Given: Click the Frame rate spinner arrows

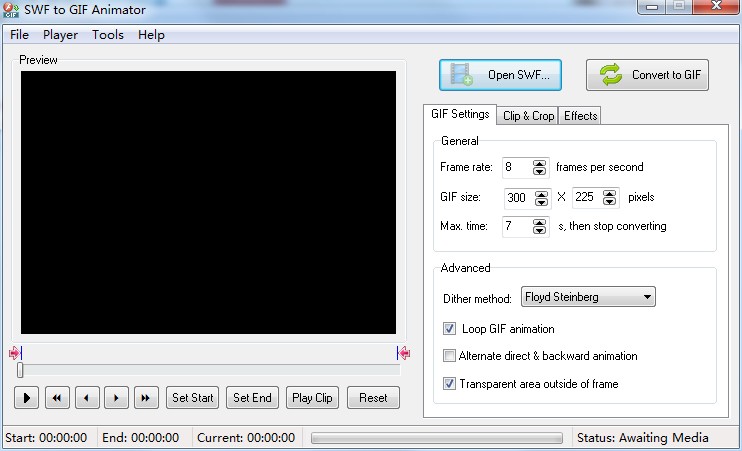Looking at the screenshot, I should pyautogui.click(x=540, y=167).
